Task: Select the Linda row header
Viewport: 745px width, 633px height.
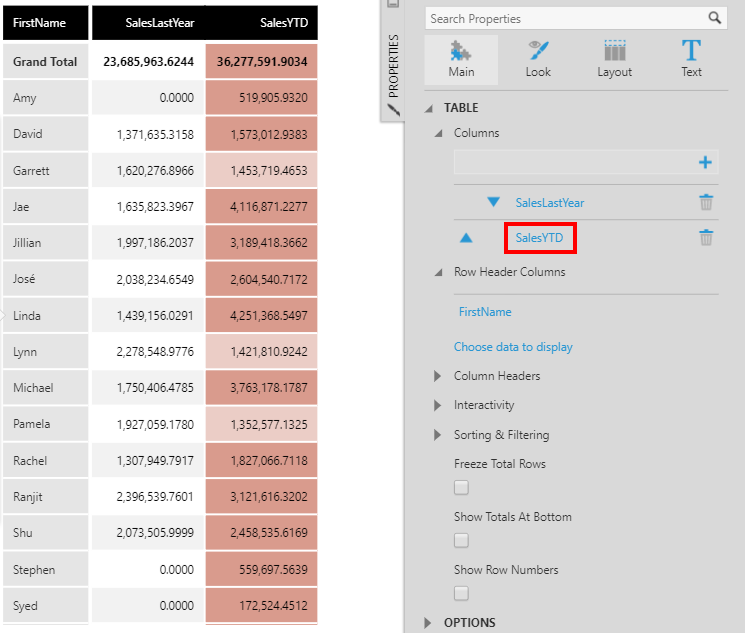Action: (x=46, y=315)
